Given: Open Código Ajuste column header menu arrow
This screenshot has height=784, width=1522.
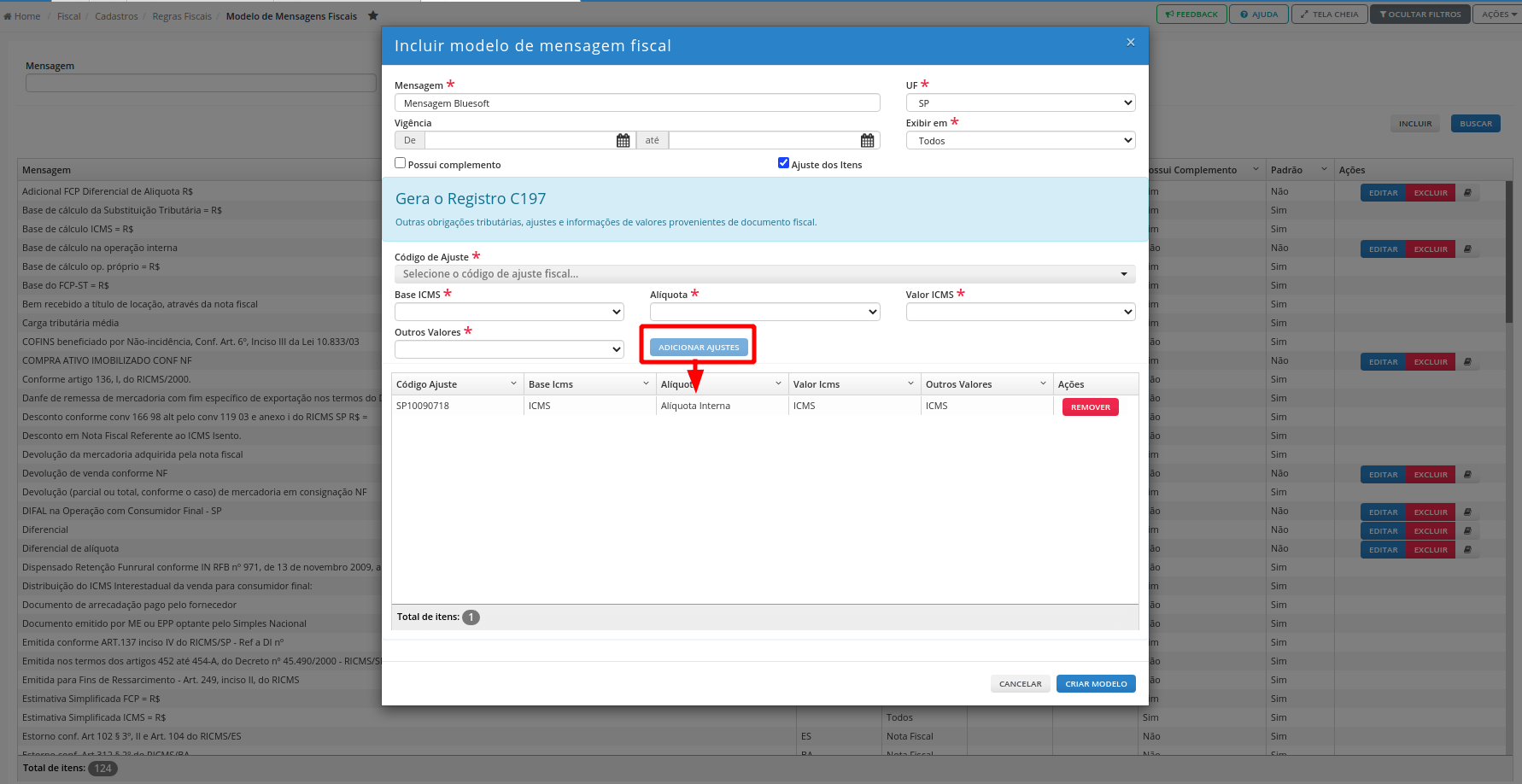Looking at the screenshot, I should click(513, 383).
